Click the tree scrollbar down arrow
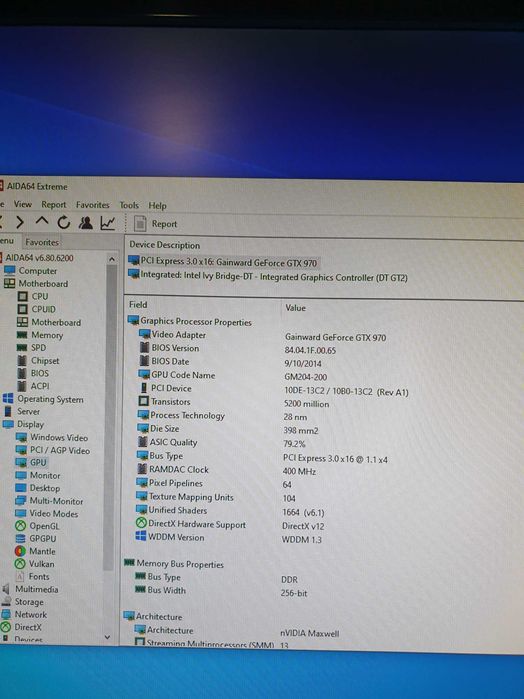524x699 pixels. [x=107, y=637]
